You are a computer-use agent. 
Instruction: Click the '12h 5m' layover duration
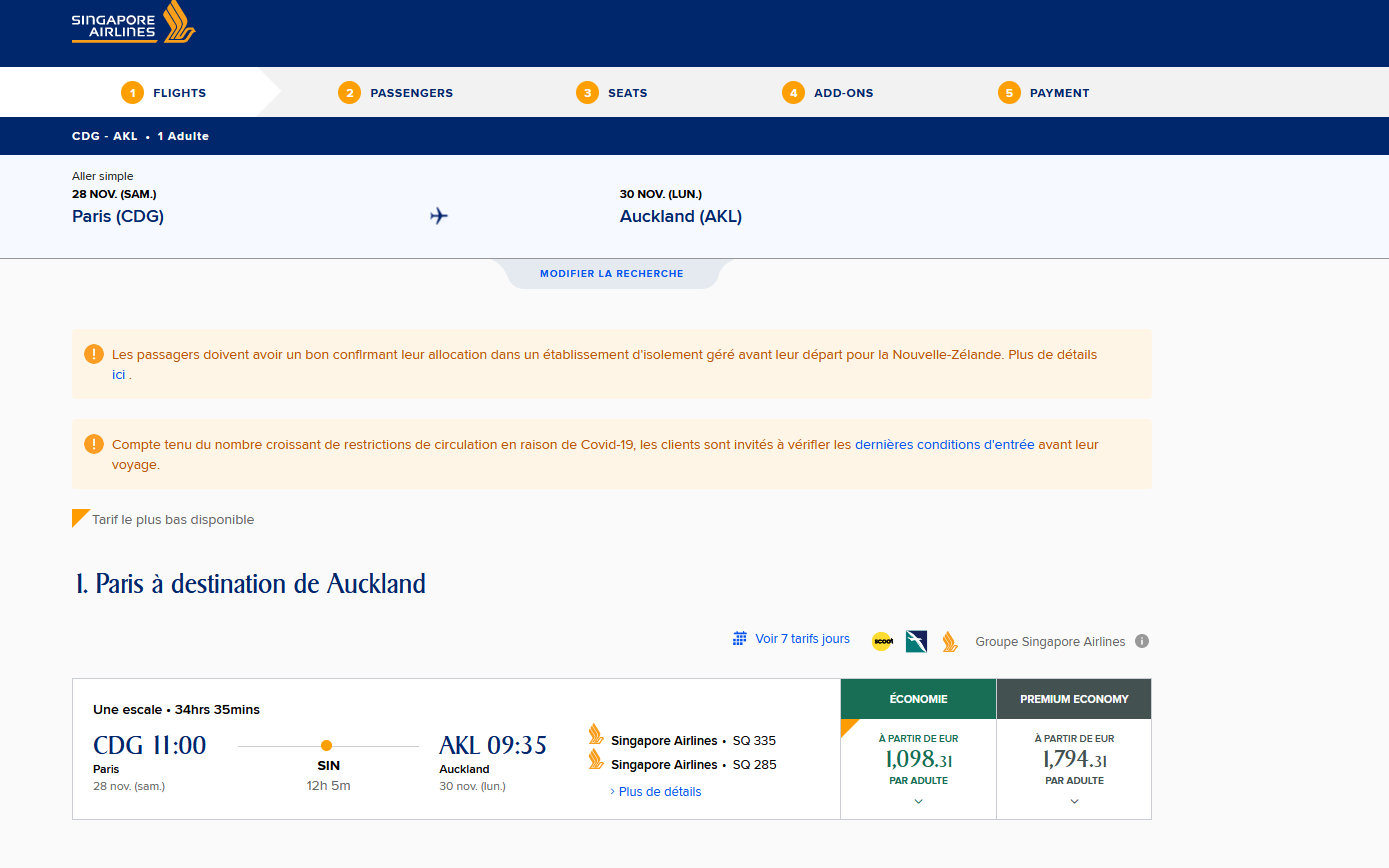[x=329, y=786]
